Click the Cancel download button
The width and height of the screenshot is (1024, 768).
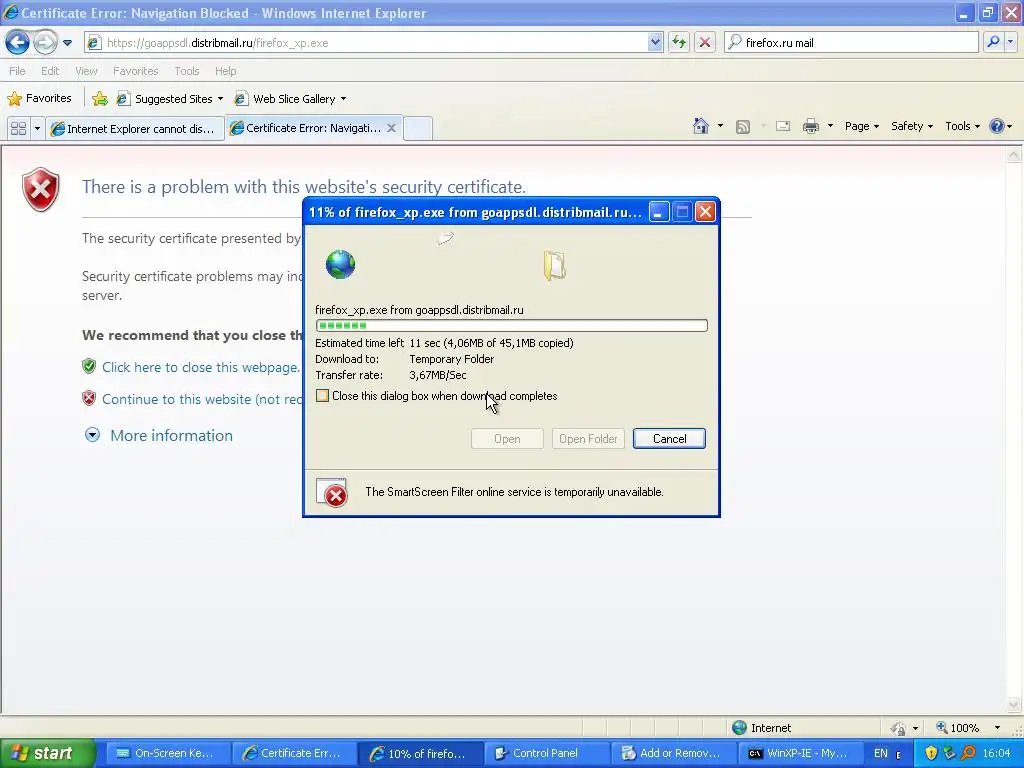669,439
